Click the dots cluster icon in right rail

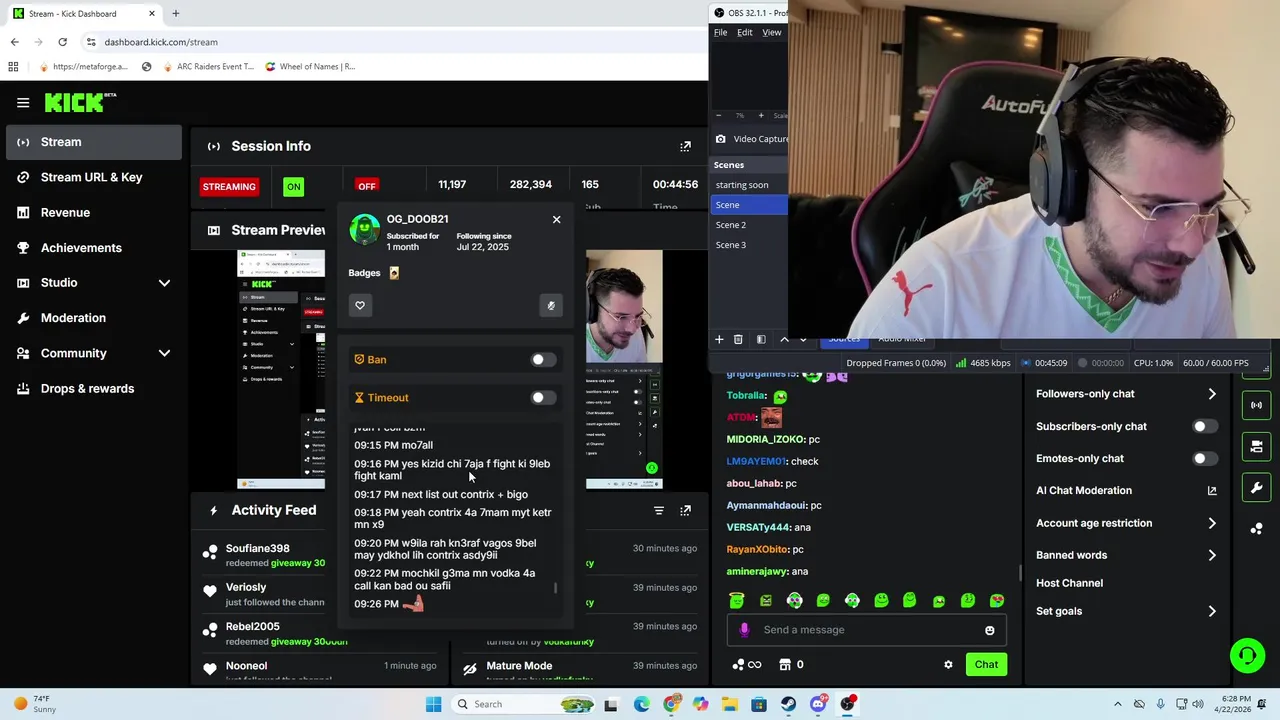tap(1256, 528)
